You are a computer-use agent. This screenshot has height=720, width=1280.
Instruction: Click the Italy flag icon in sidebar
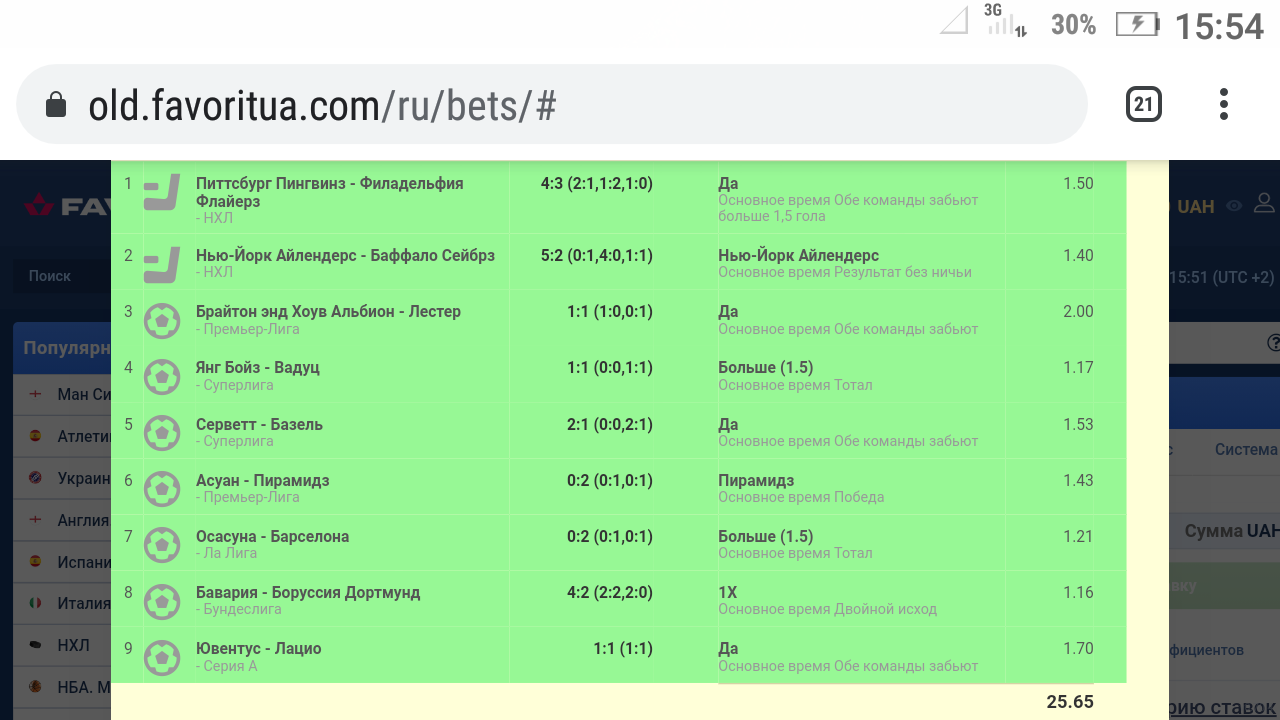point(36,603)
